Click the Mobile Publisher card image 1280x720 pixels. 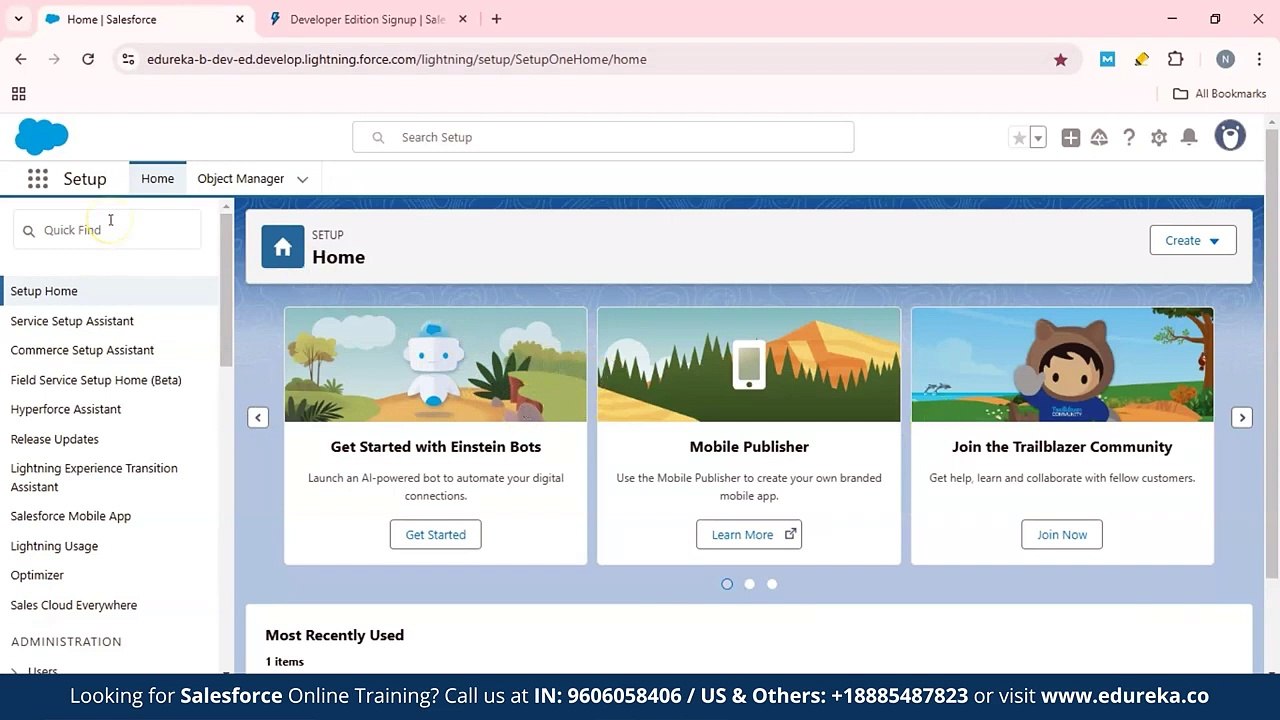[x=749, y=364]
